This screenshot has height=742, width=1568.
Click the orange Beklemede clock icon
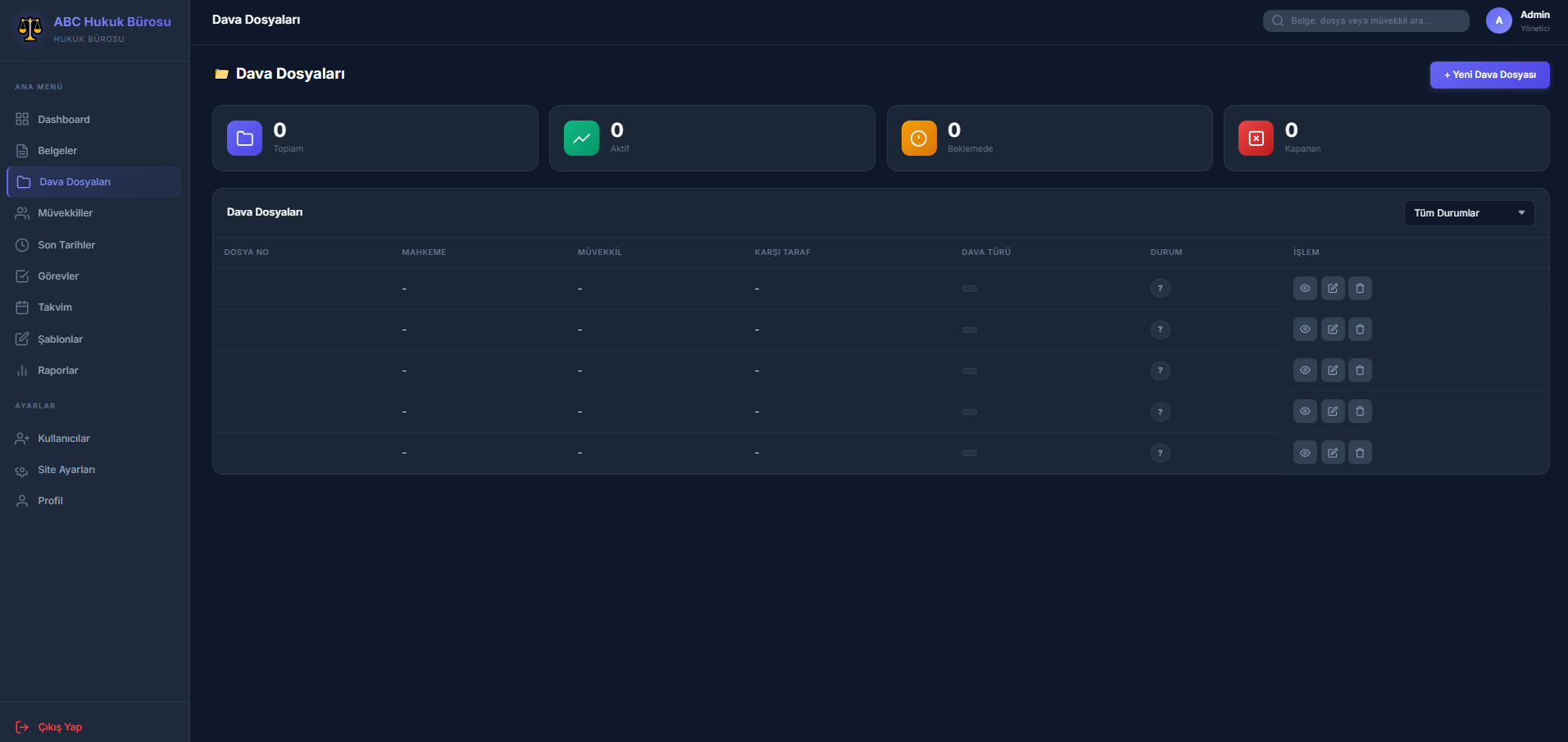tap(919, 138)
